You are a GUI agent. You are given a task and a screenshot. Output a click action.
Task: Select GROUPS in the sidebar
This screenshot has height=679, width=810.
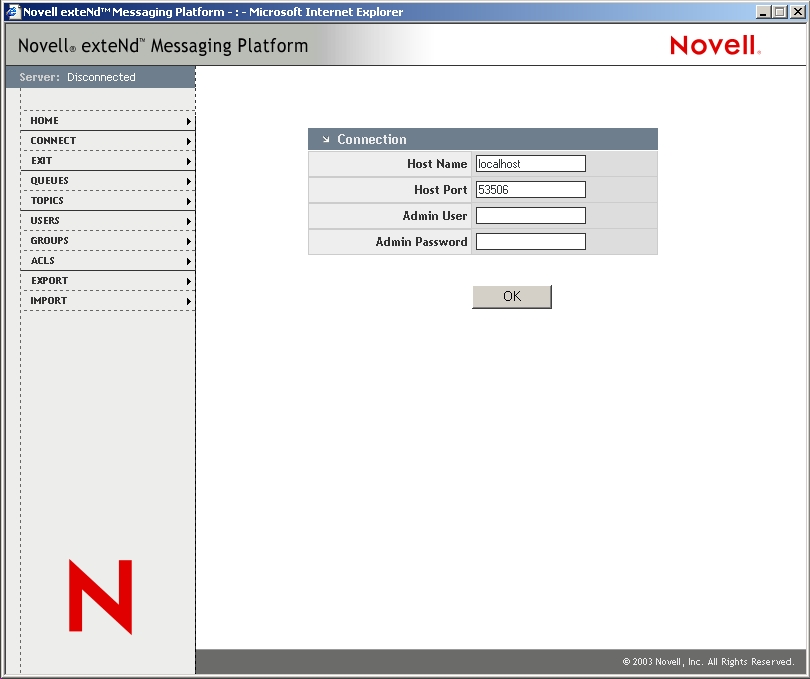point(107,241)
